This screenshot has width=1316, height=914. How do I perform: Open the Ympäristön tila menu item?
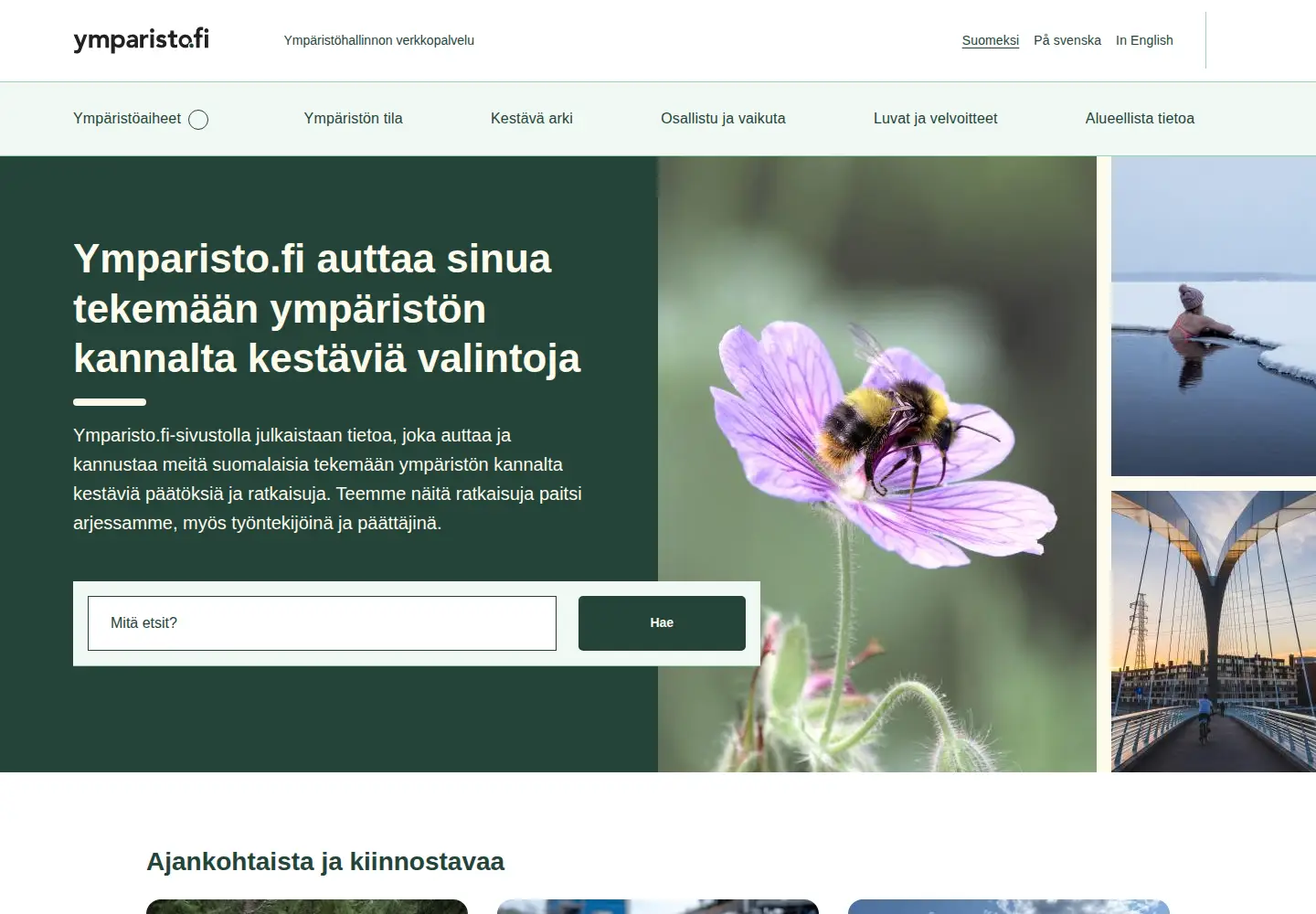pos(353,119)
